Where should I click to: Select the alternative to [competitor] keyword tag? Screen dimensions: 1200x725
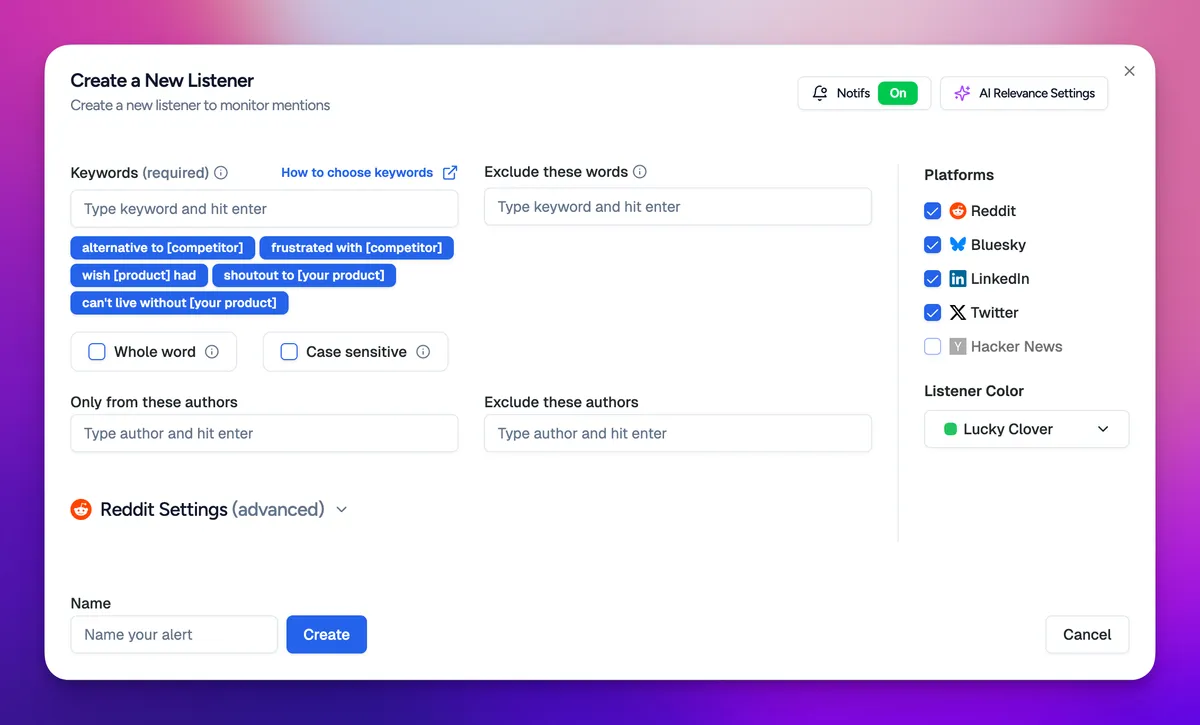coord(162,248)
